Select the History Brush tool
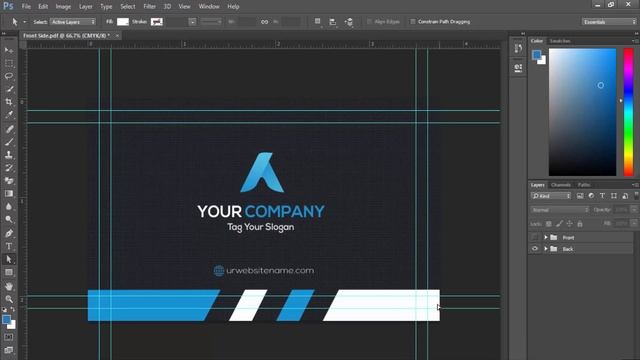The height and width of the screenshot is (360, 640). (x=9, y=168)
